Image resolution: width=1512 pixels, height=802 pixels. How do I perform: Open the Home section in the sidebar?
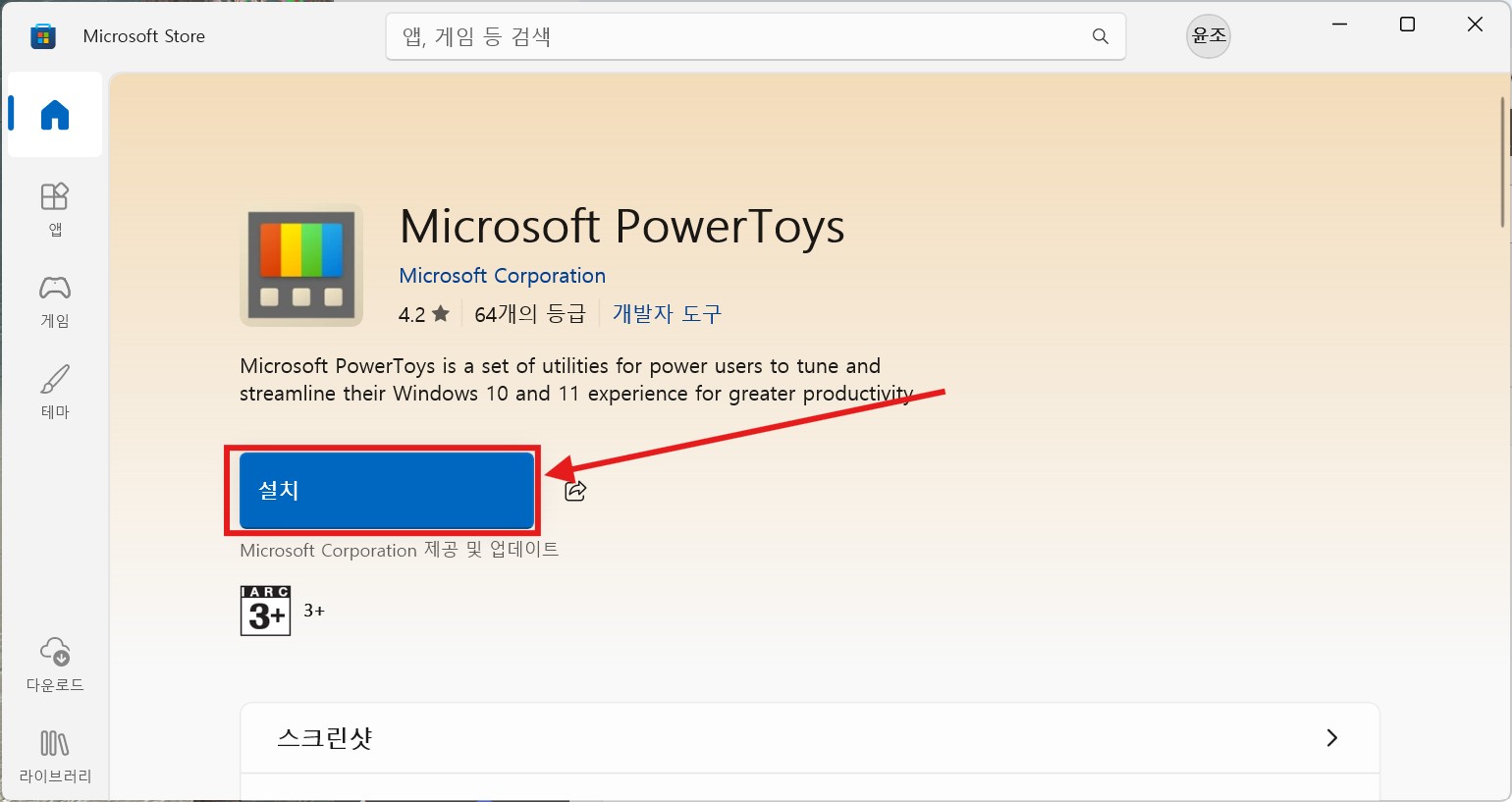[x=55, y=115]
